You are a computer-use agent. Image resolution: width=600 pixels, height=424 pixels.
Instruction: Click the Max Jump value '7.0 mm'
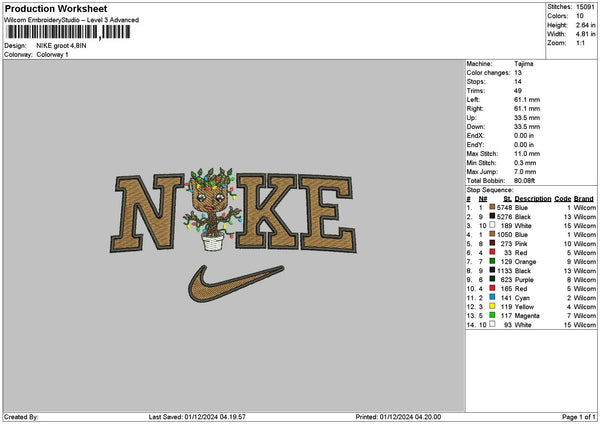pyautogui.click(x=525, y=171)
